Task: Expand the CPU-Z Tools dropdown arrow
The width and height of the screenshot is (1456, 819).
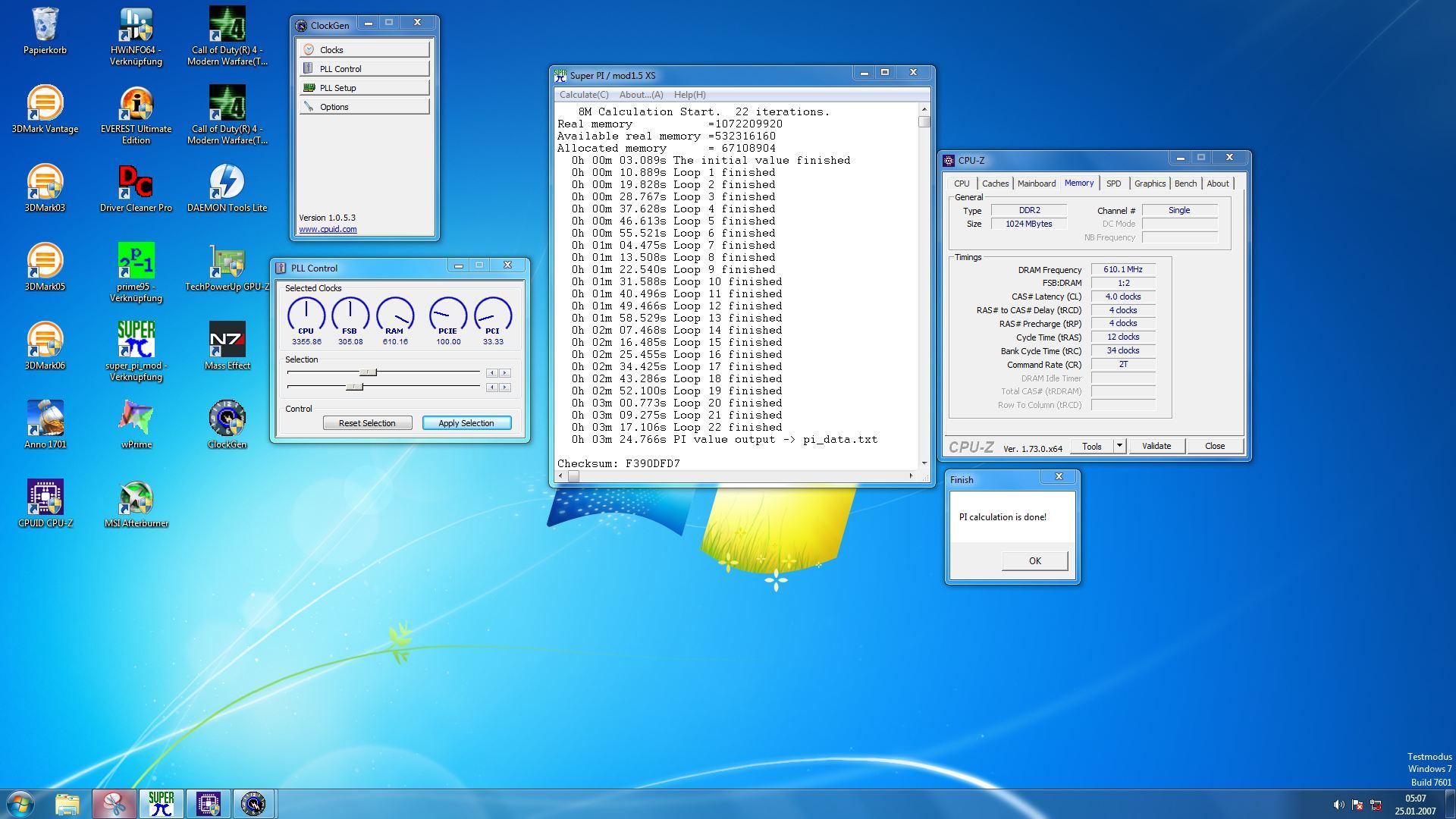Action: point(1119,446)
